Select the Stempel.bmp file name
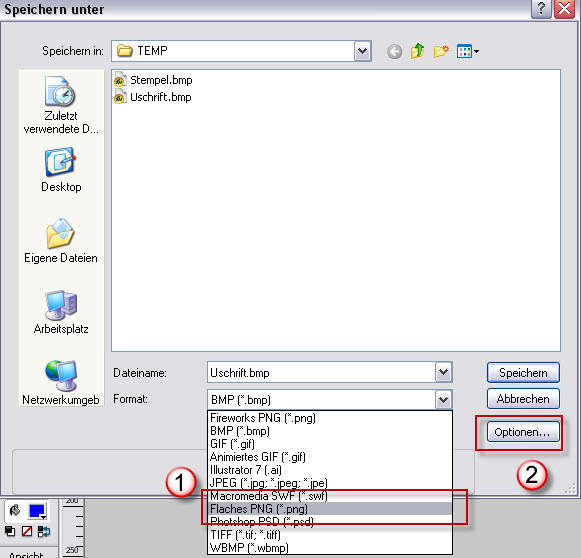581x558 pixels. (x=161, y=80)
